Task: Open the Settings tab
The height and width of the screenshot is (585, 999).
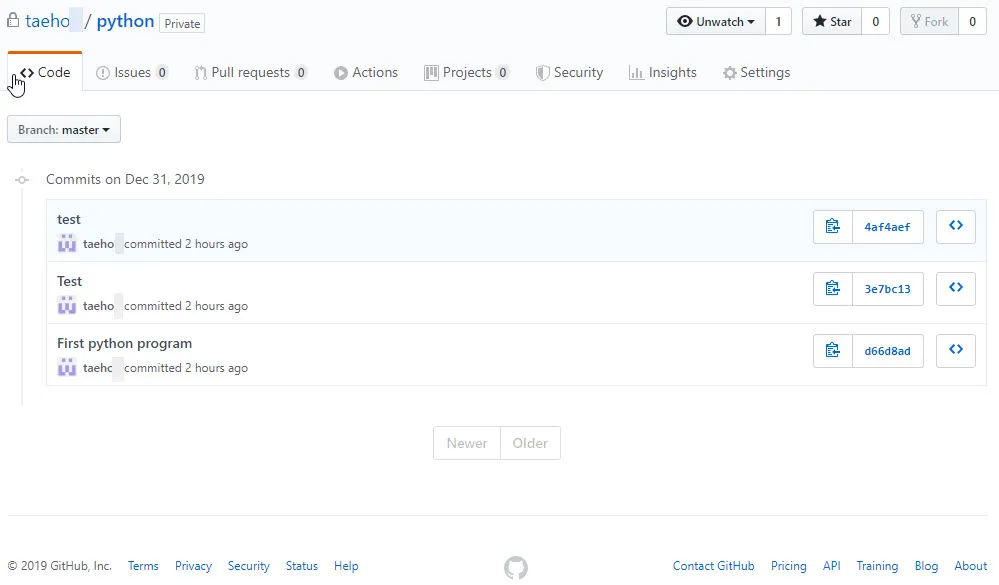Action: (x=756, y=71)
